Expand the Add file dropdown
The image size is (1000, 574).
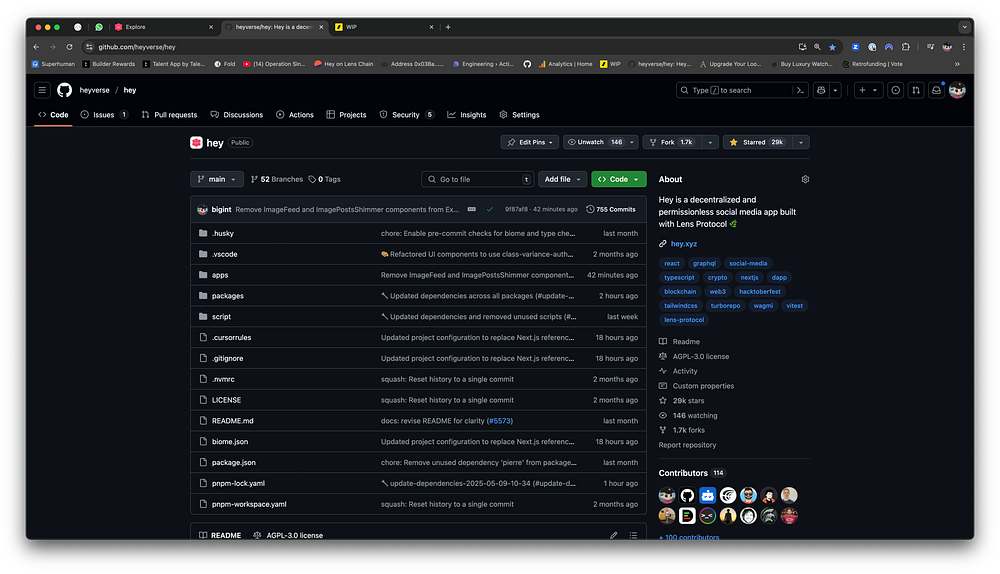(562, 179)
